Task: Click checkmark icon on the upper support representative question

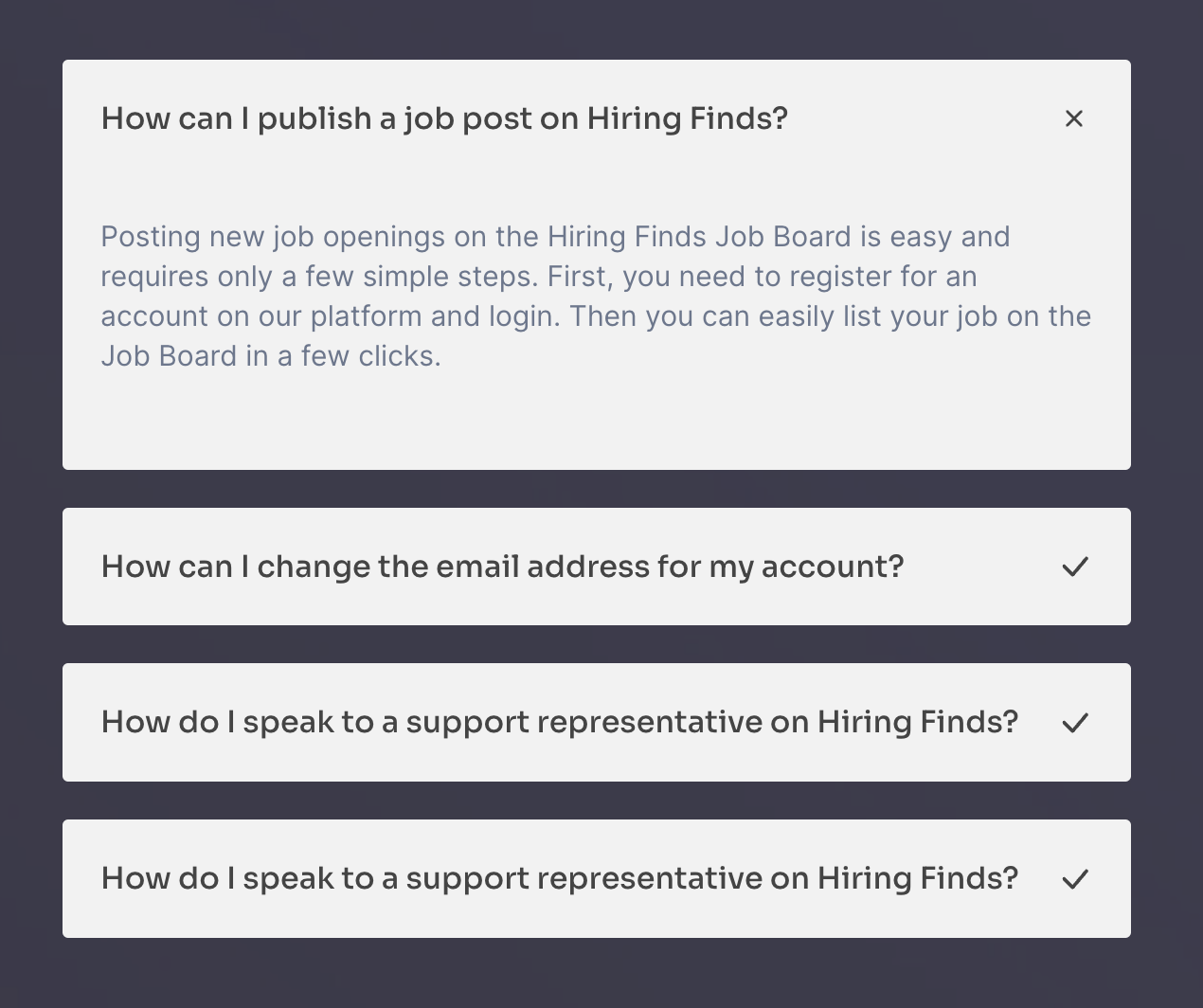Action: tap(1074, 723)
